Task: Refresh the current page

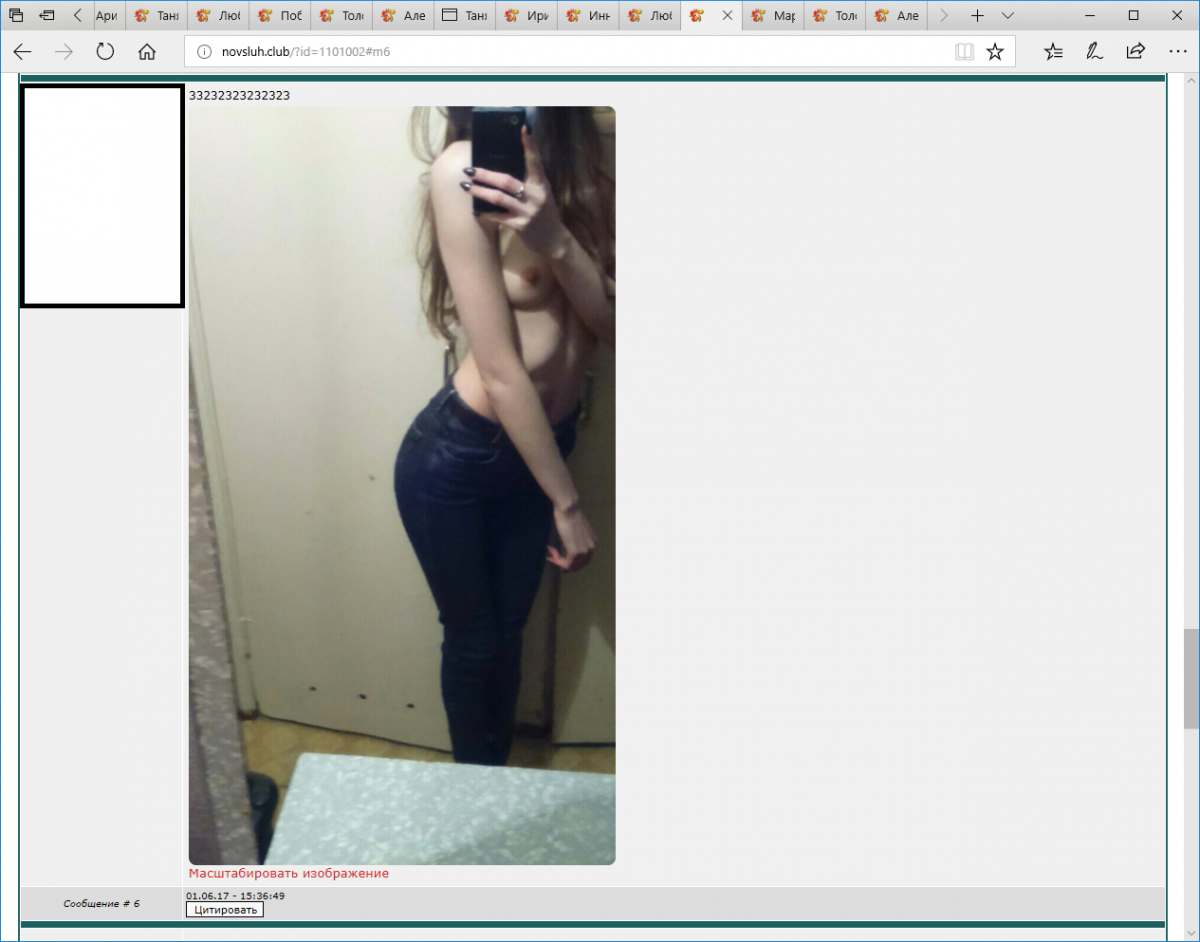Action: click(105, 52)
